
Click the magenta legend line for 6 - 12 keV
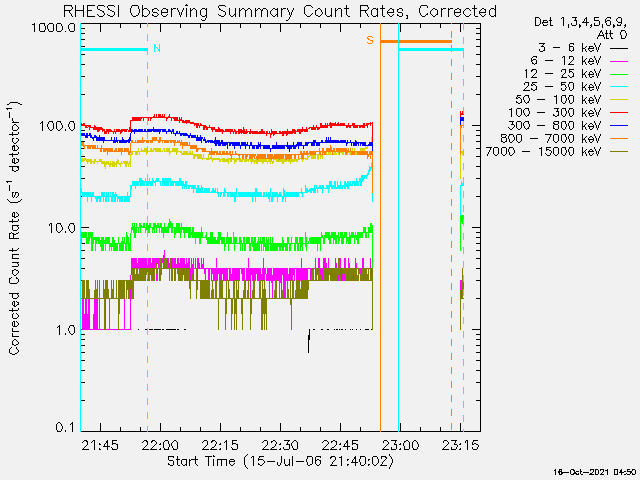619,62
